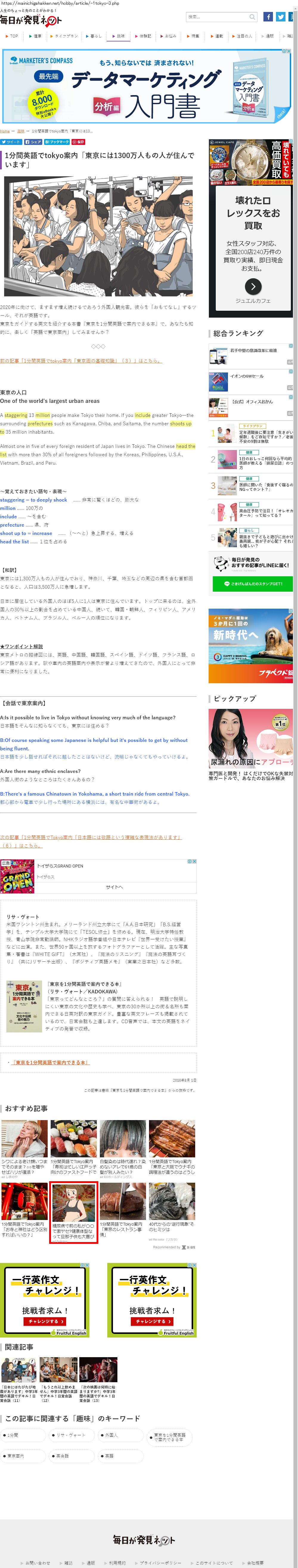
Task: Click the B! ブックマーク button
Action: [57, 141]
